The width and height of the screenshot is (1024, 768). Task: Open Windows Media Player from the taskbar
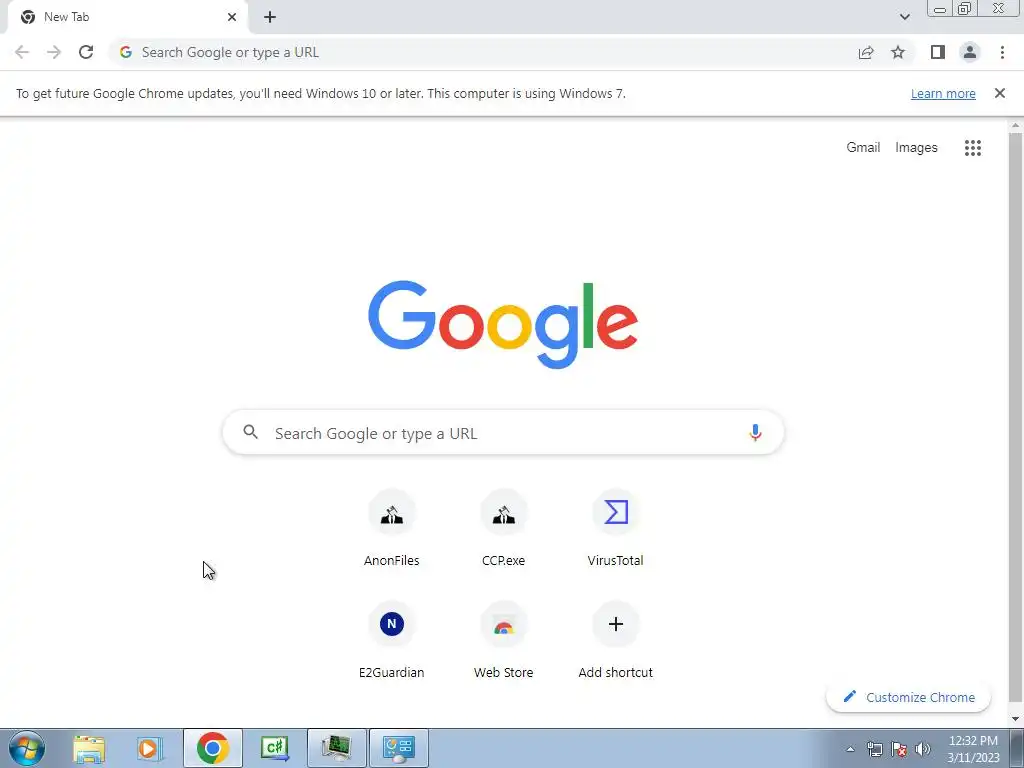coord(150,748)
